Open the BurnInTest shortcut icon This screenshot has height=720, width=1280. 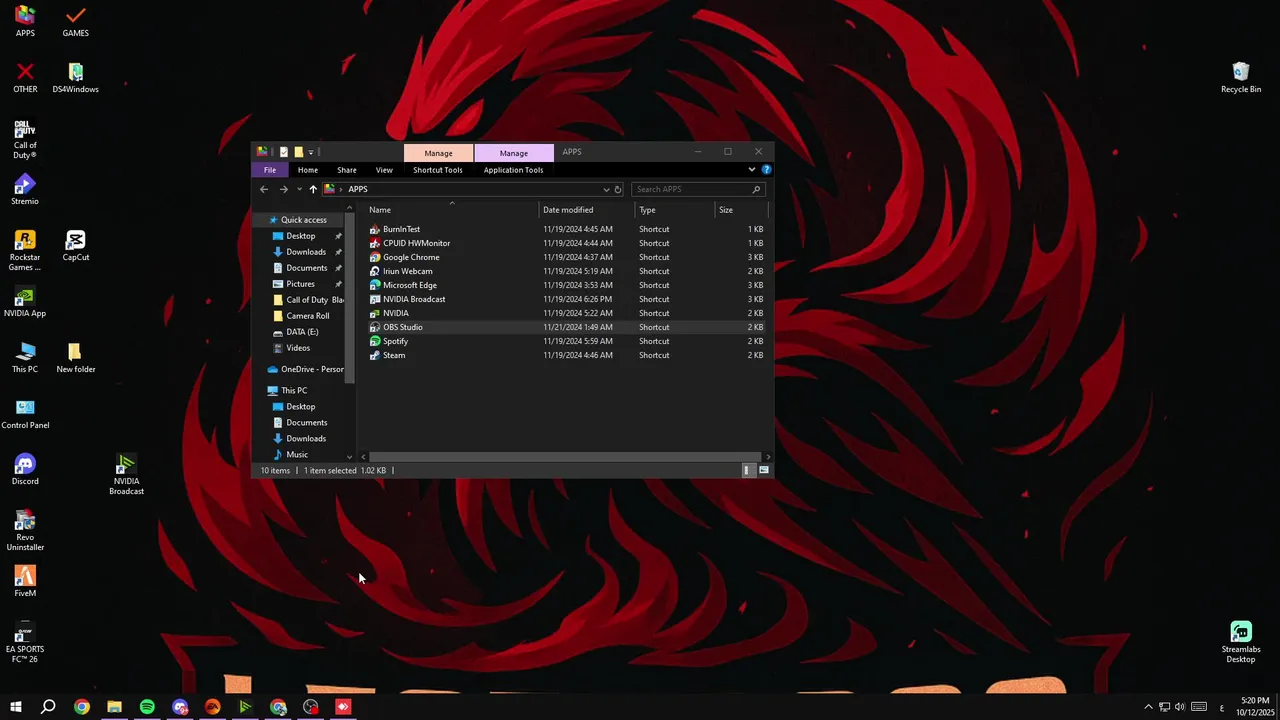(x=375, y=229)
